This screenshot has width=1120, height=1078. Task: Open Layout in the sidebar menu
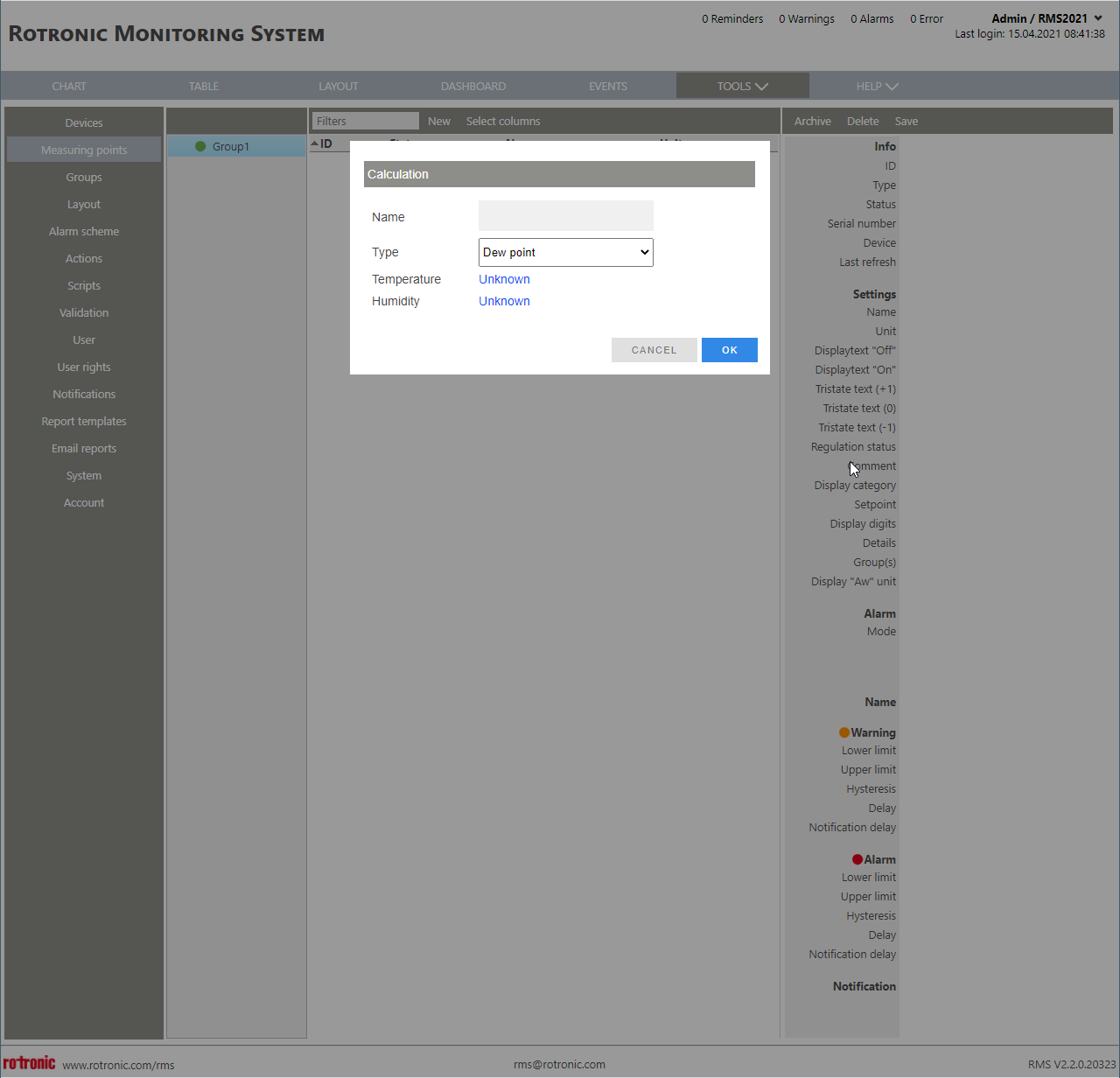tap(84, 204)
